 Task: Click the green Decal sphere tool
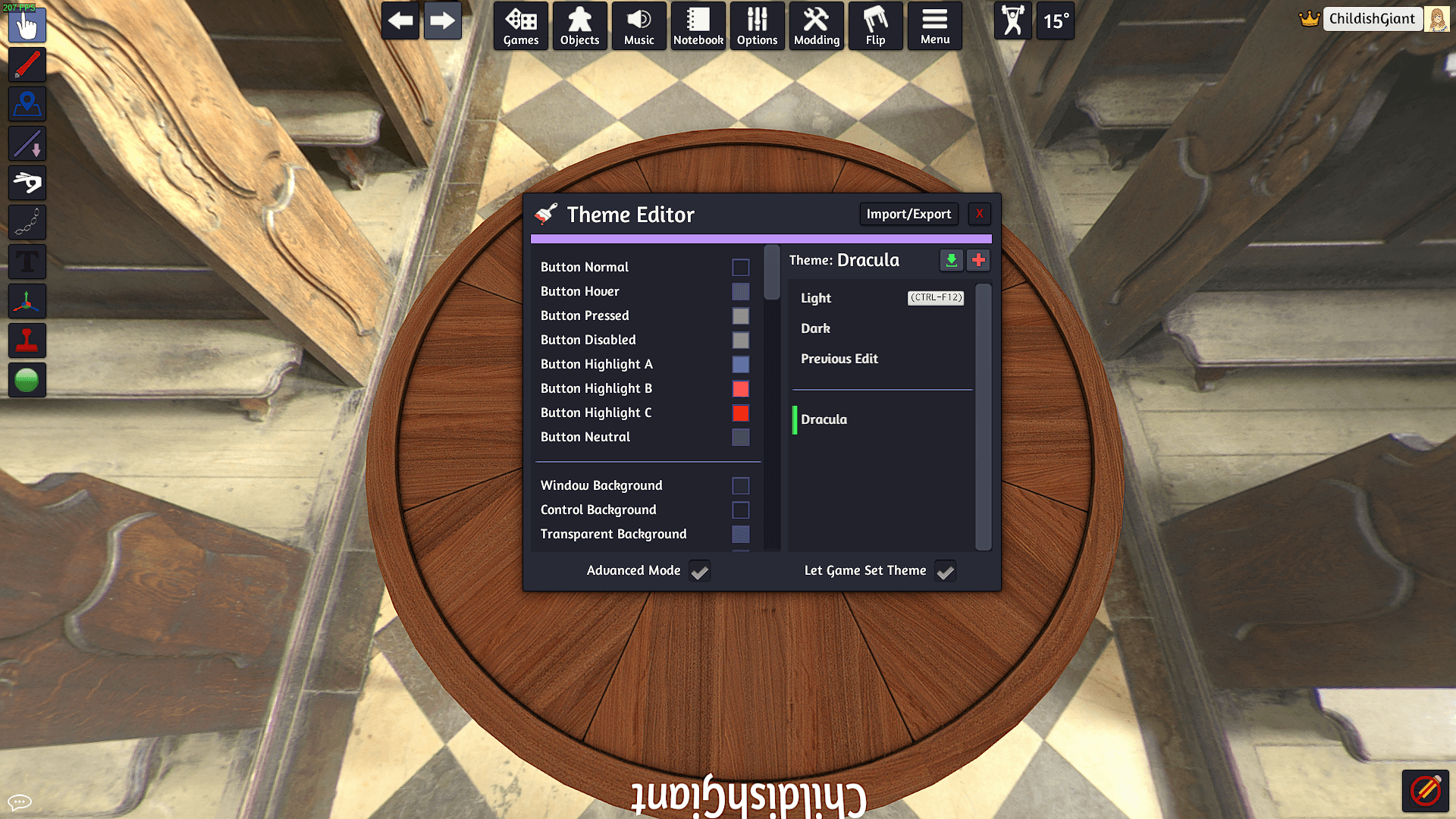[27, 380]
